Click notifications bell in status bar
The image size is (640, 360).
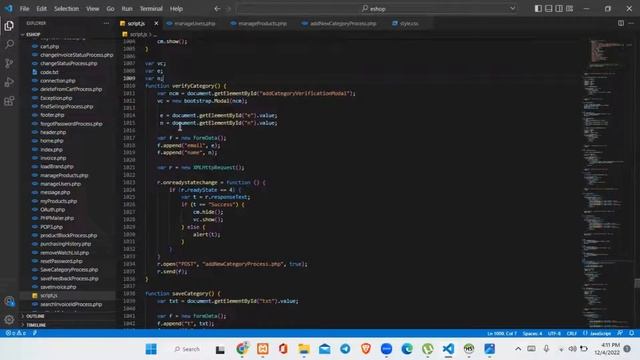[631, 333]
